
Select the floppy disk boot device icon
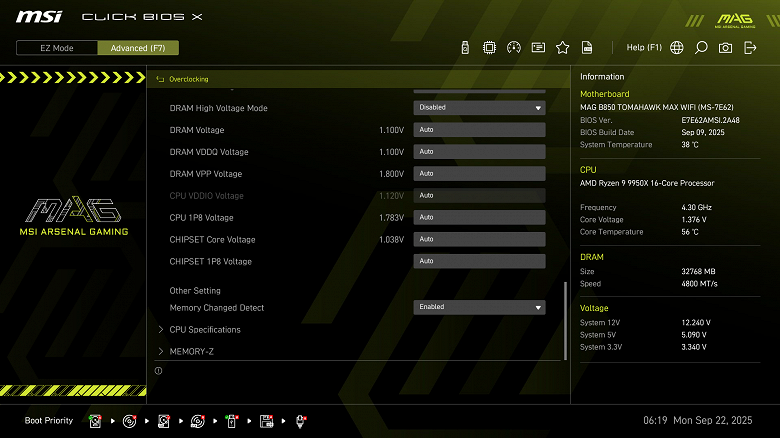(267, 421)
